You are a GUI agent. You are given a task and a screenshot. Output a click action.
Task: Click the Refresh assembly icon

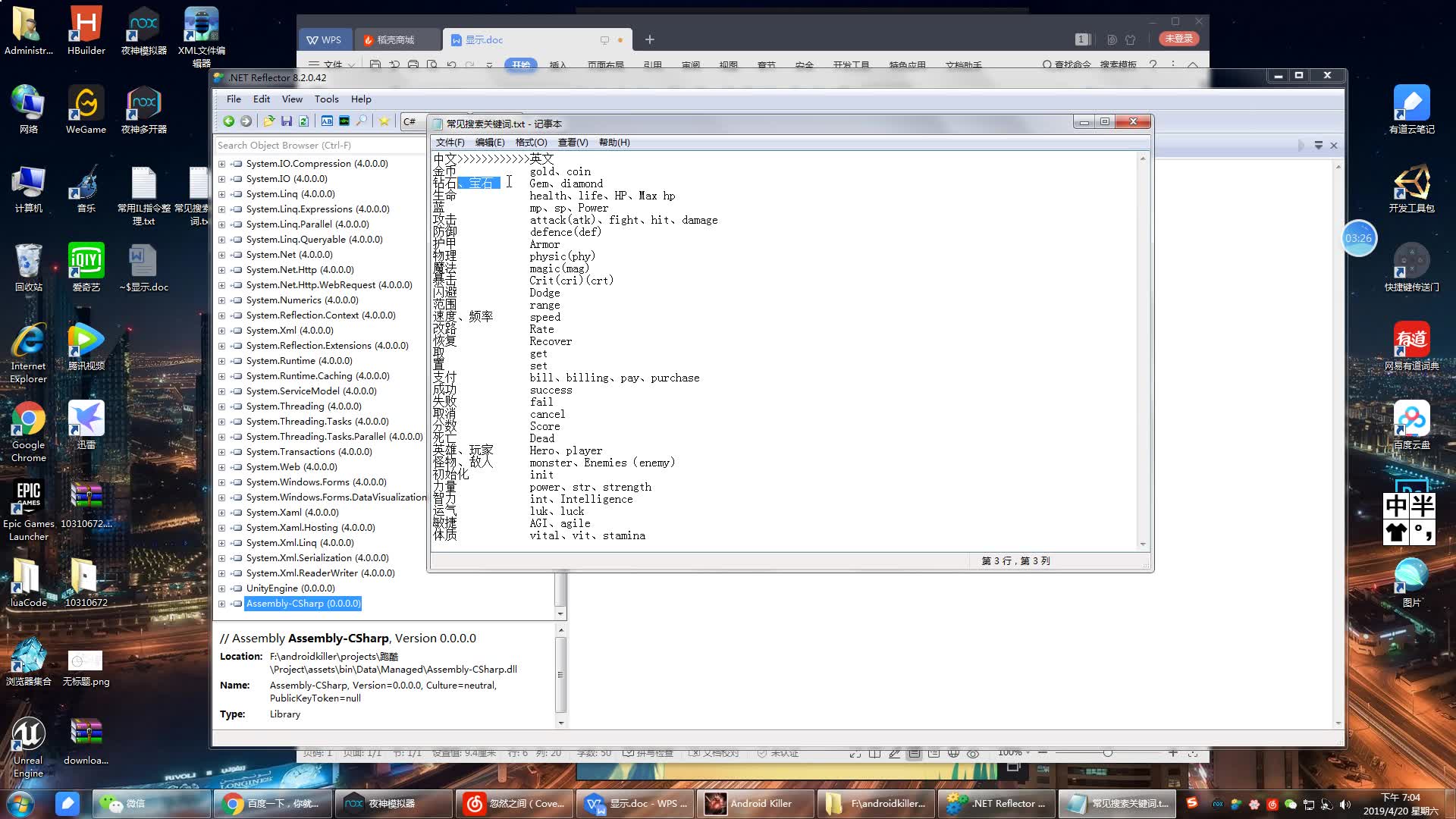[x=303, y=121]
